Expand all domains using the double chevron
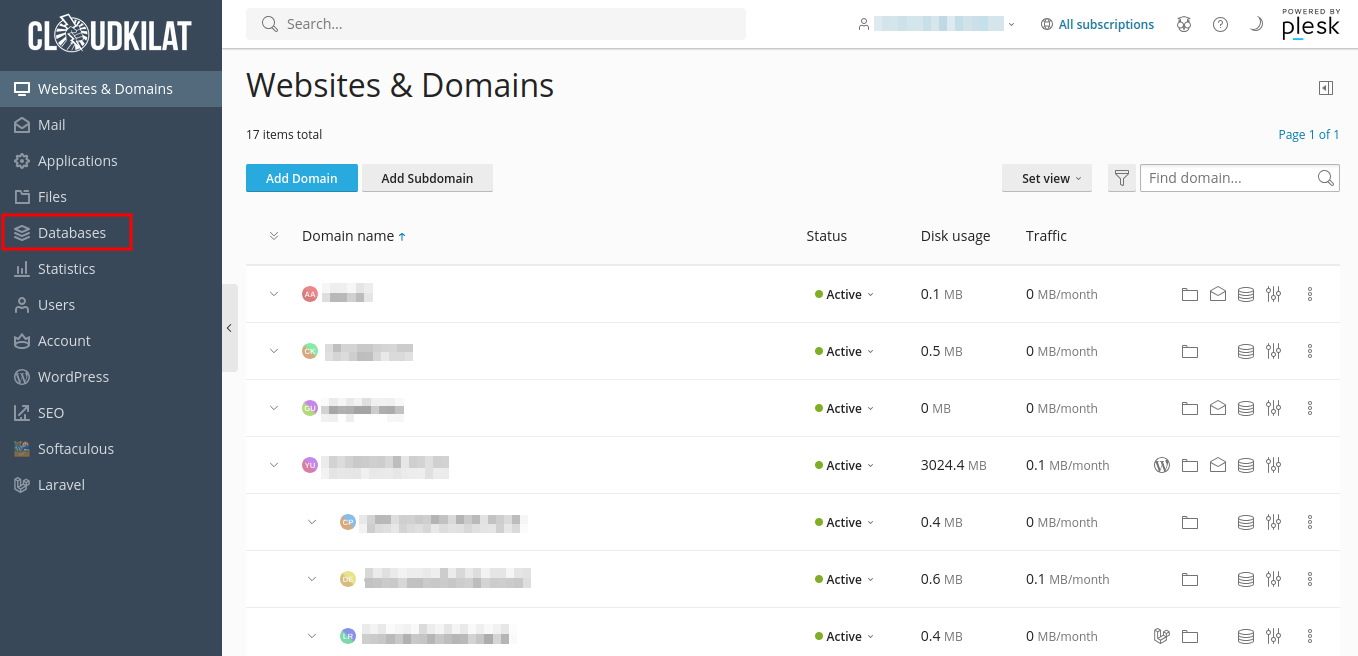This screenshot has height=656, width=1358. [x=274, y=237]
